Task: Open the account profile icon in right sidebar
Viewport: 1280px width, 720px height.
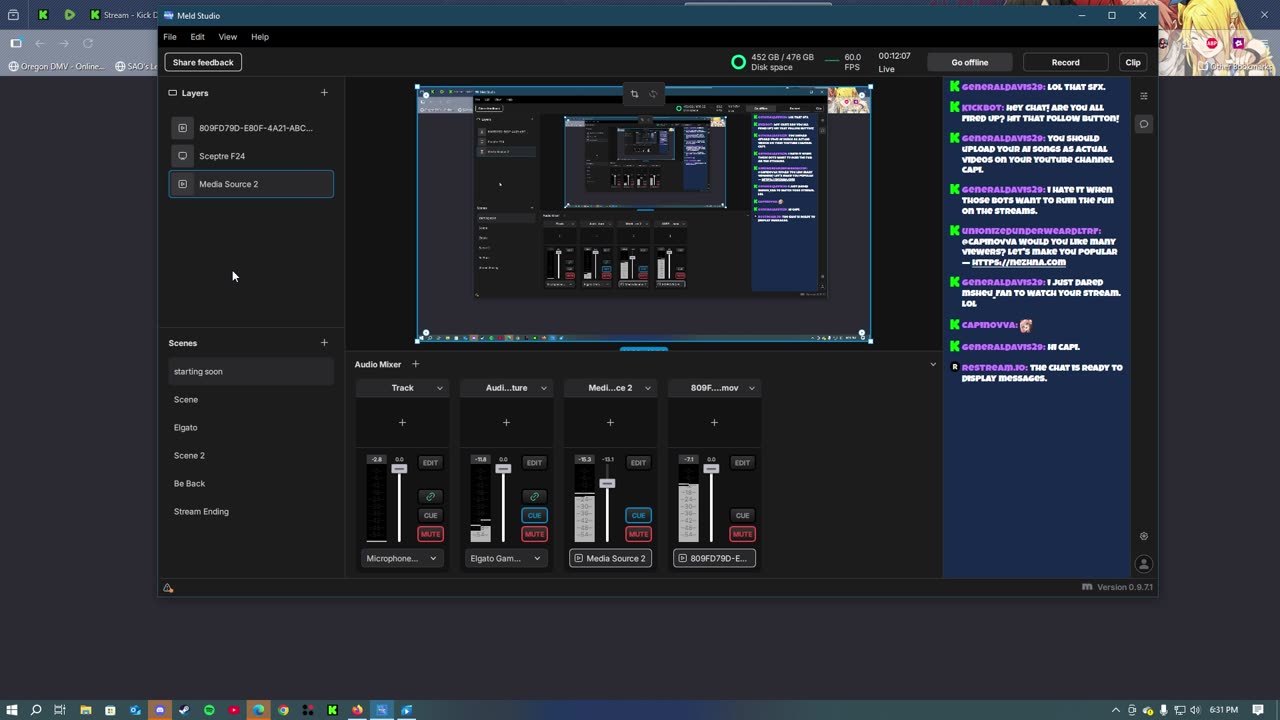Action: click(x=1144, y=564)
